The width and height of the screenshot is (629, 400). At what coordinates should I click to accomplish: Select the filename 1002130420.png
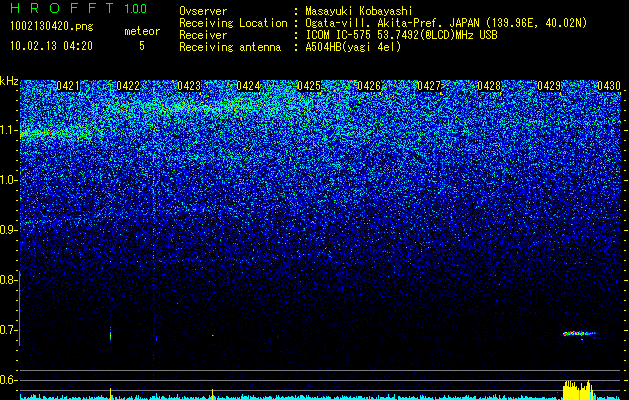coord(52,26)
